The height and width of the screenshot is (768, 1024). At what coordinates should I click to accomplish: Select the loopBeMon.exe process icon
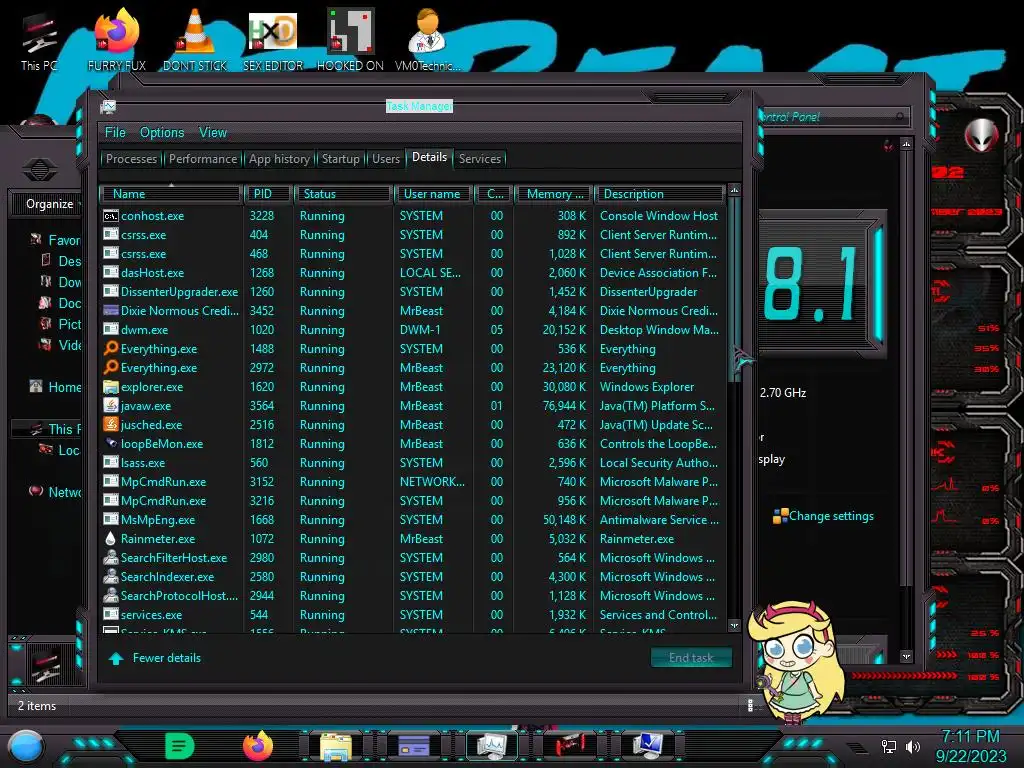point(110,443)
